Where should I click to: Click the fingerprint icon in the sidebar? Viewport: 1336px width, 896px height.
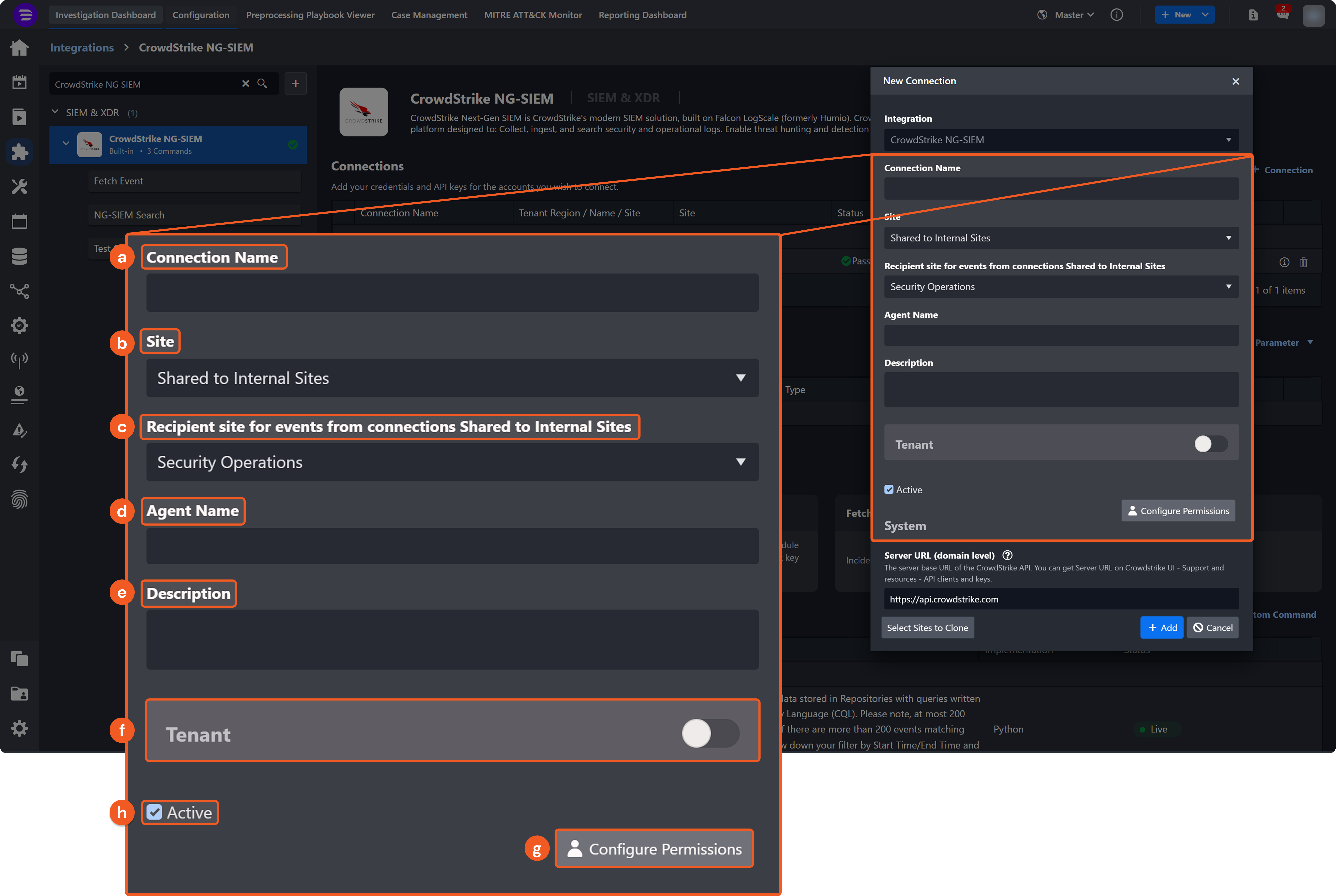click(x=19, y=499)
